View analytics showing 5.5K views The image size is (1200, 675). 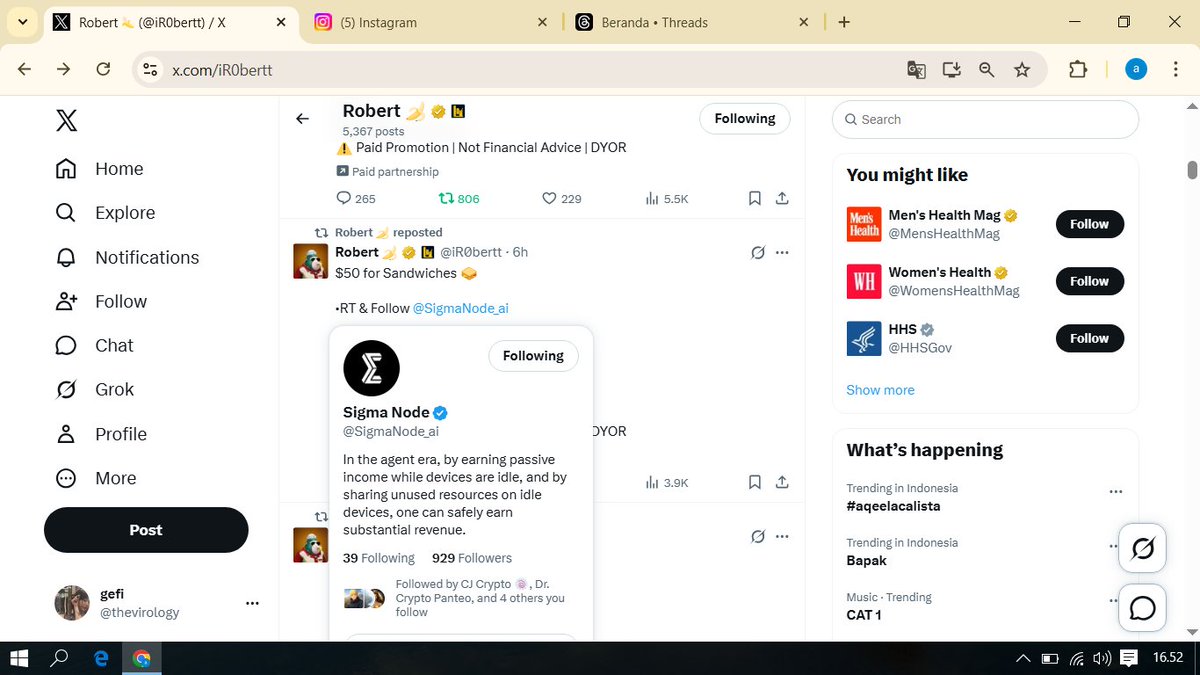[x=666, y=198]
